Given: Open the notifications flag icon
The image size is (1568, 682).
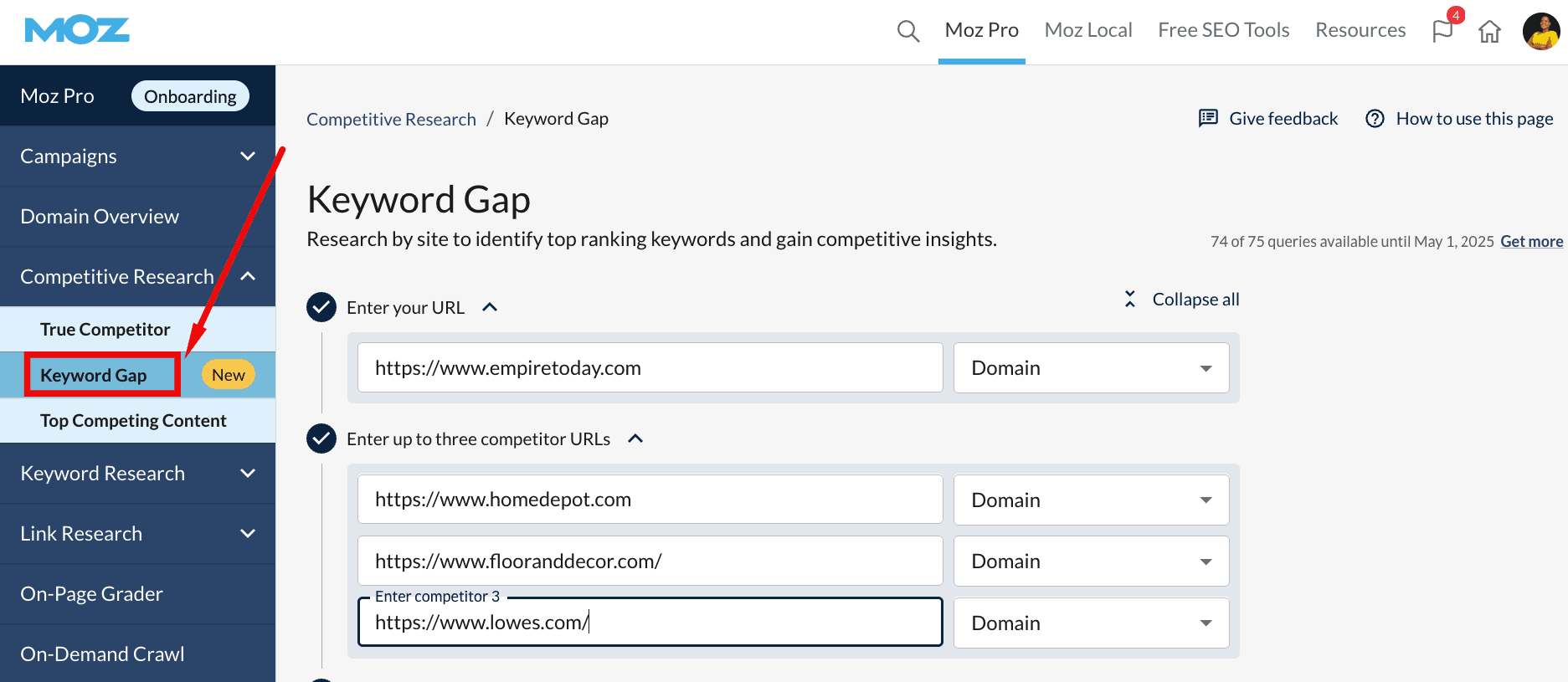Looking at the screenshot, I should 1442,31.
